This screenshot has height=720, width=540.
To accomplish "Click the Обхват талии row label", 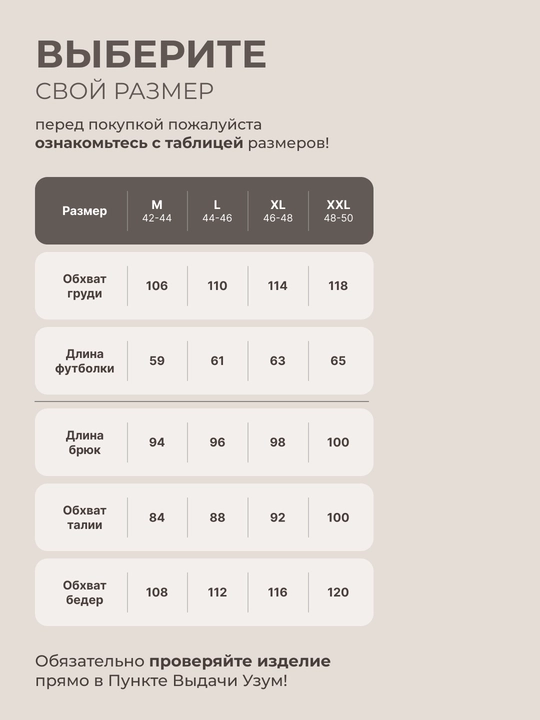I will (84, 518).
